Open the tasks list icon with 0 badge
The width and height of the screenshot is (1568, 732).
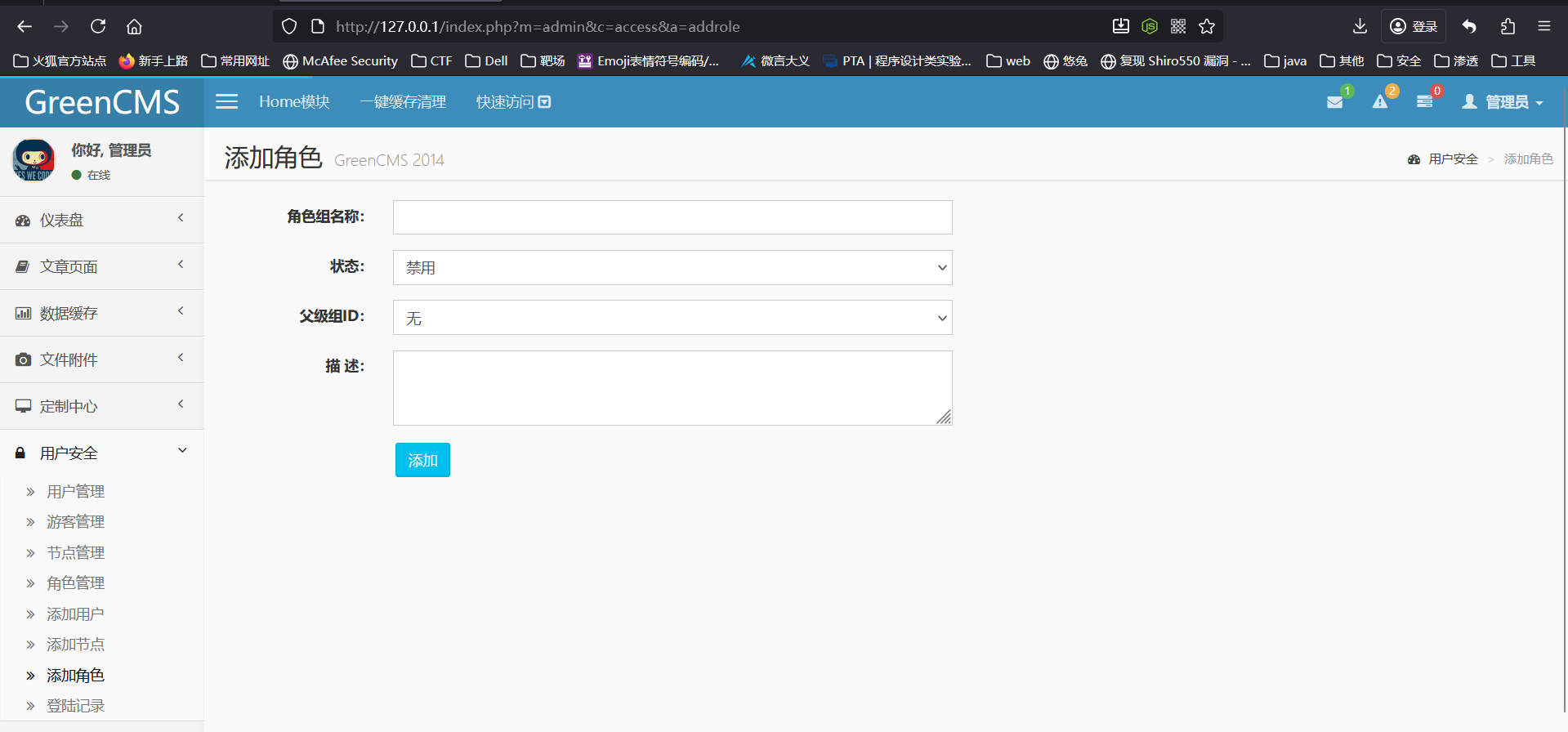click(1424, 102)
